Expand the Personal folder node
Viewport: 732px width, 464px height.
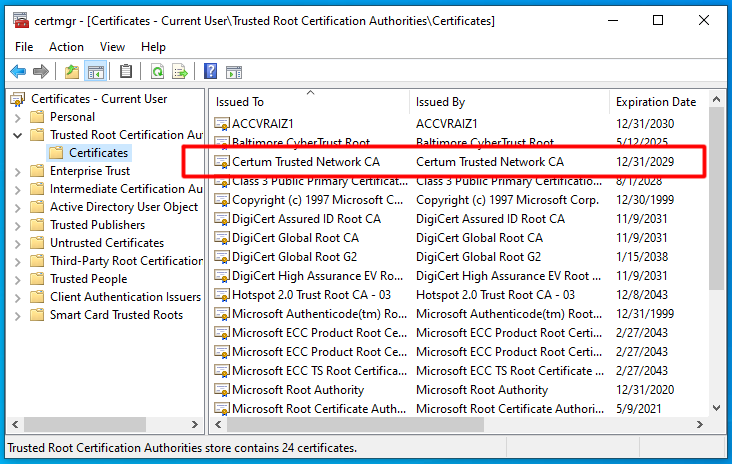[x=18, y=117]
